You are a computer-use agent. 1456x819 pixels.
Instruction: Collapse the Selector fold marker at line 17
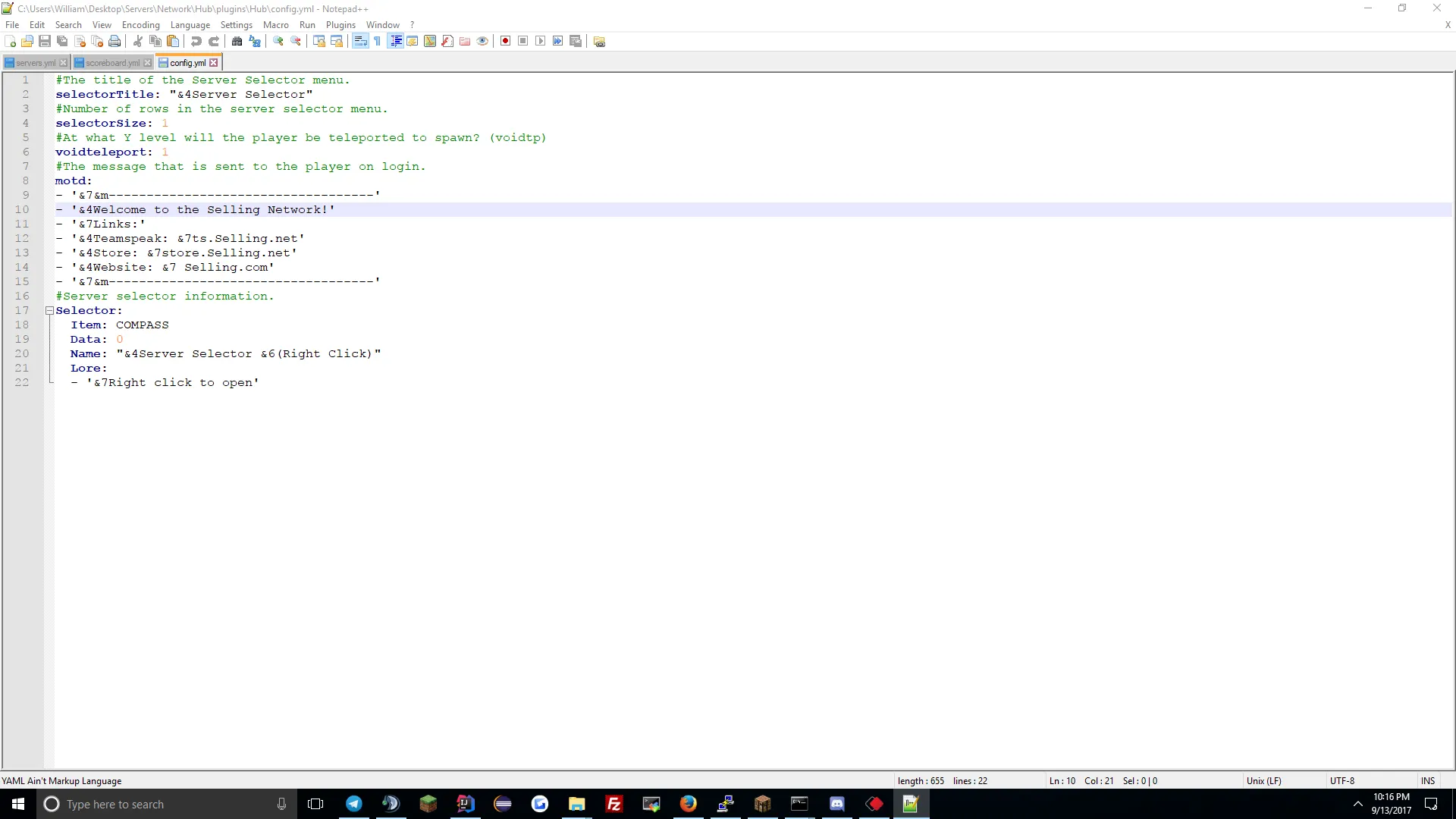point(49,311)
